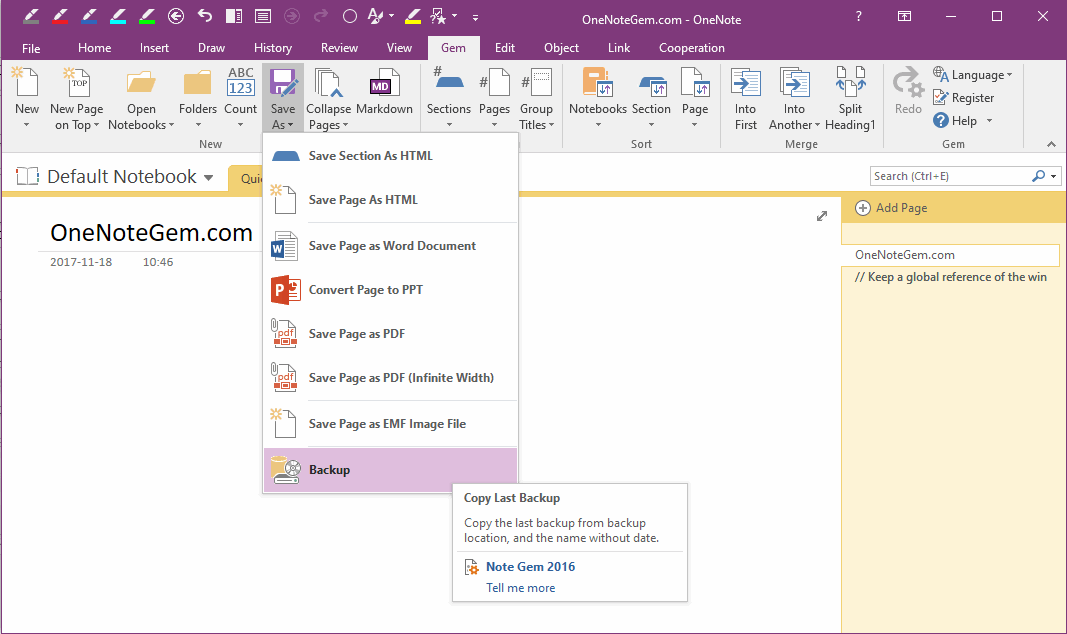This screenshot has width=1067, height=634.
Task: Switch to the Edit tab
Action: tap(505, 48)
